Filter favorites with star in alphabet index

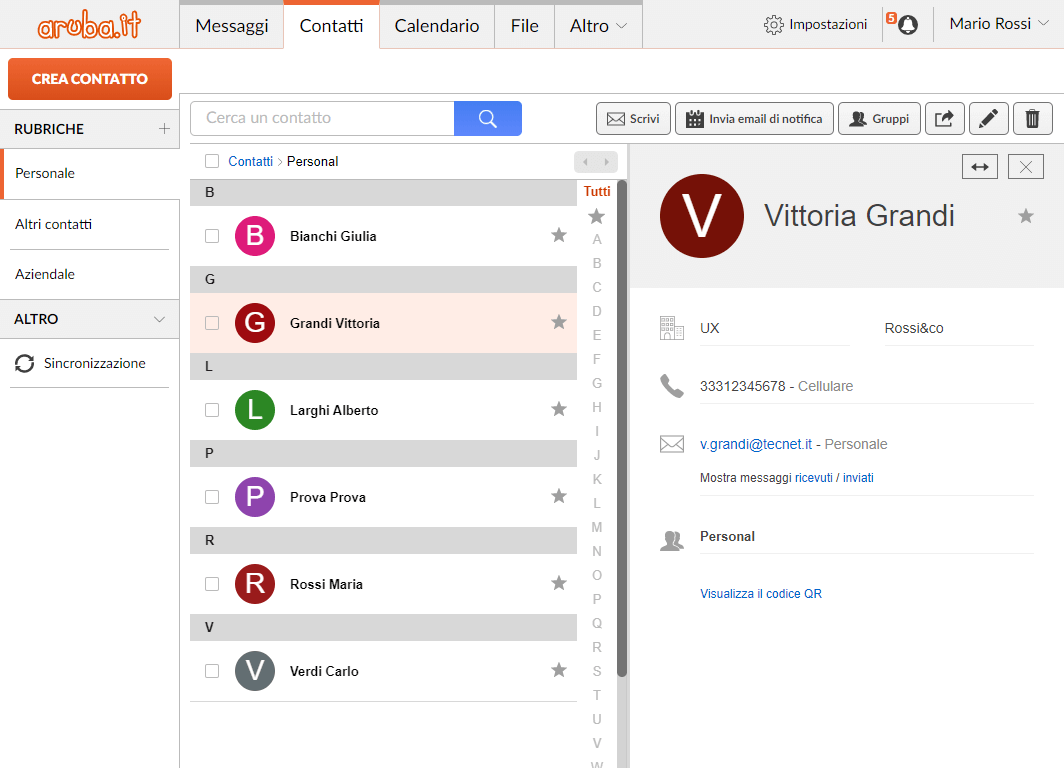[x=596, y=216]
